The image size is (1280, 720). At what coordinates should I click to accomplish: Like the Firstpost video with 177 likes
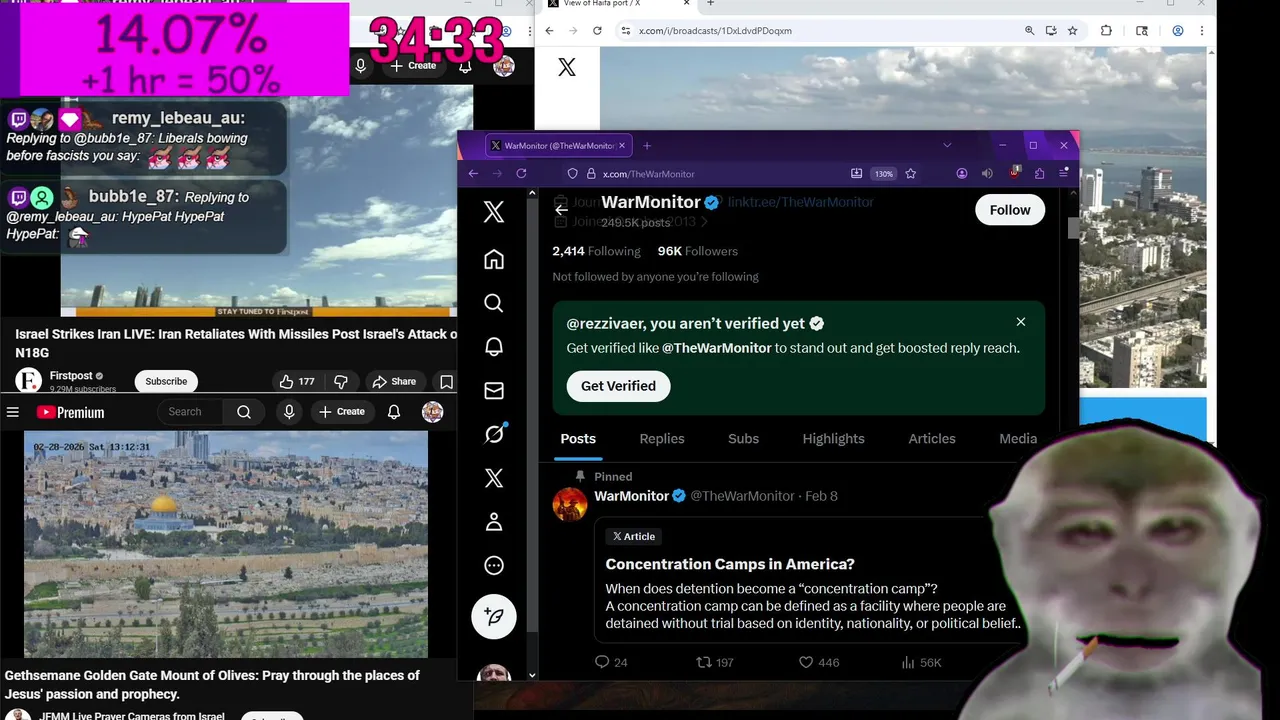click(298, 381)
